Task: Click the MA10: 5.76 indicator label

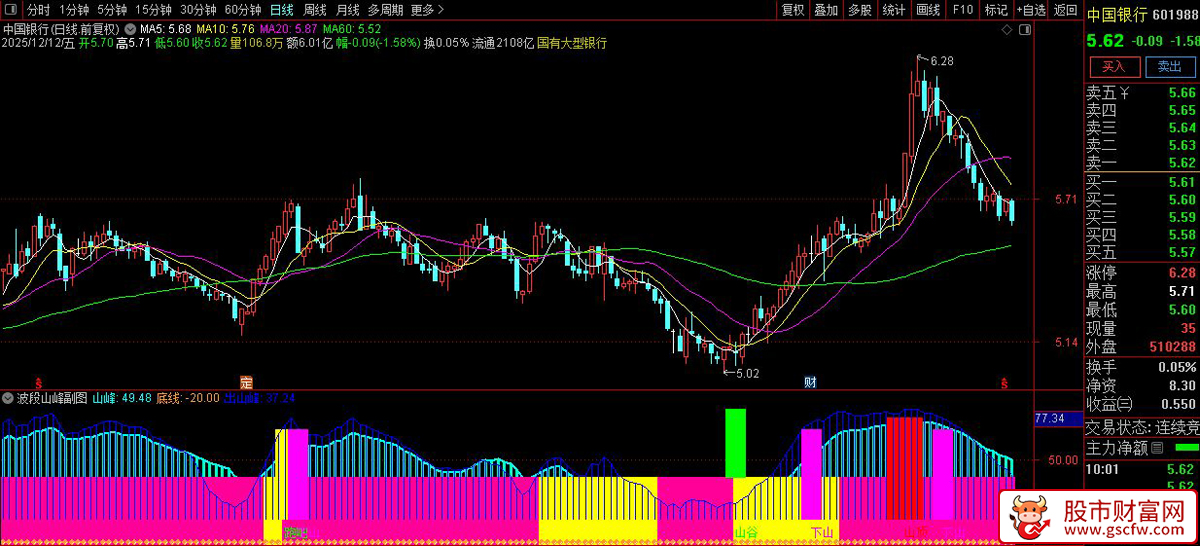Action: coord(225,29)
